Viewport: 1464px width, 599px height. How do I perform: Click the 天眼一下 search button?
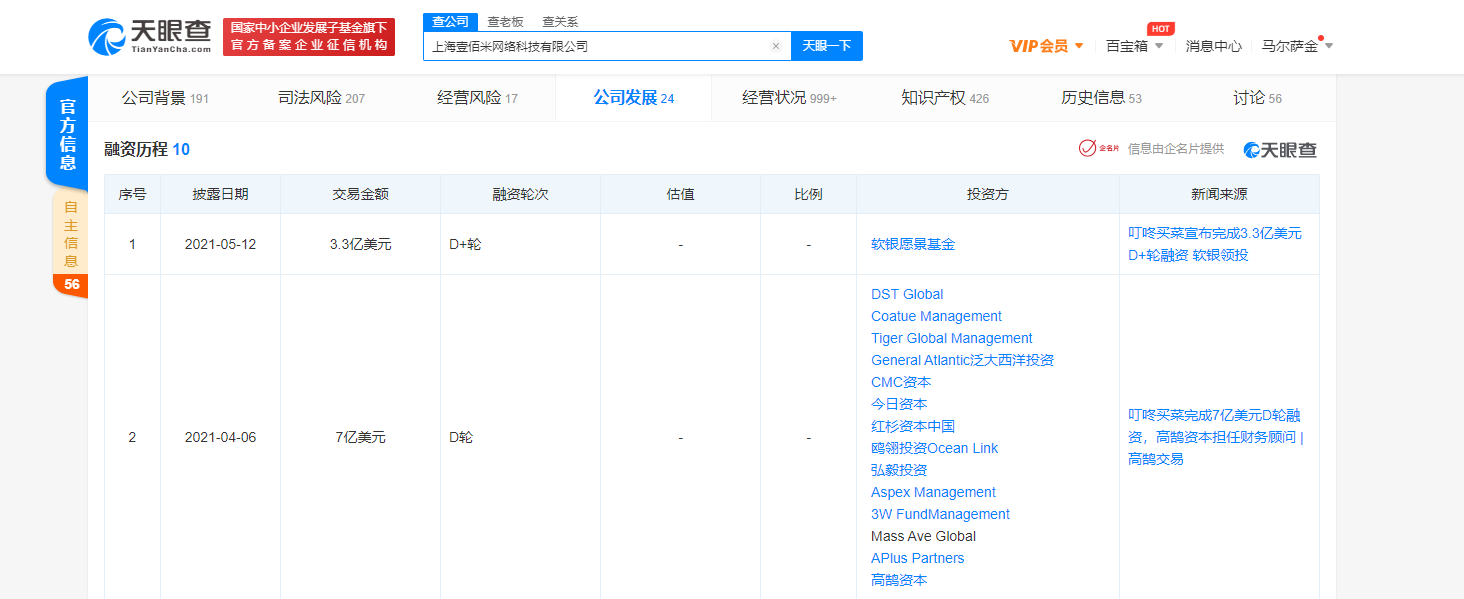827,46
